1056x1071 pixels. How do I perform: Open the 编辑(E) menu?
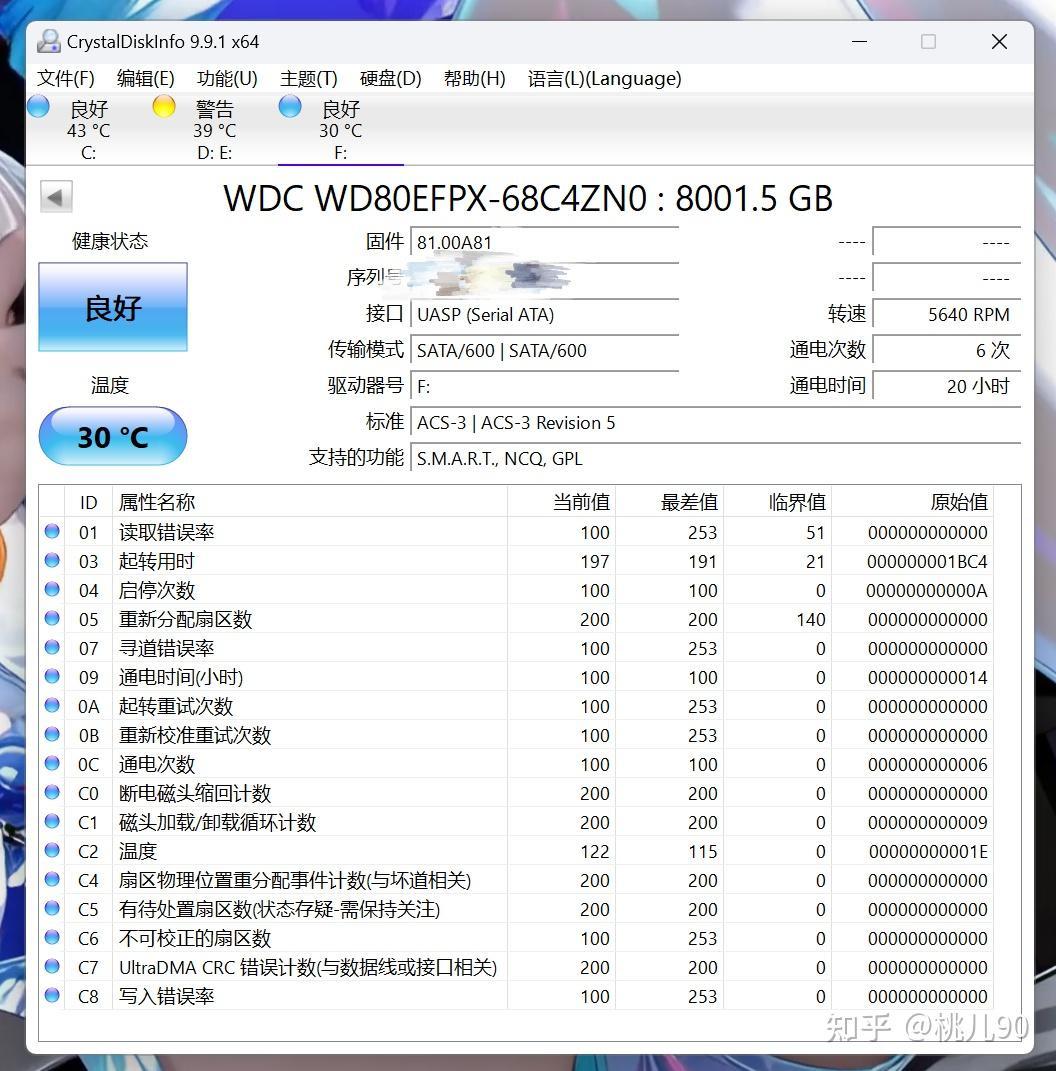[x=145, y=79]
